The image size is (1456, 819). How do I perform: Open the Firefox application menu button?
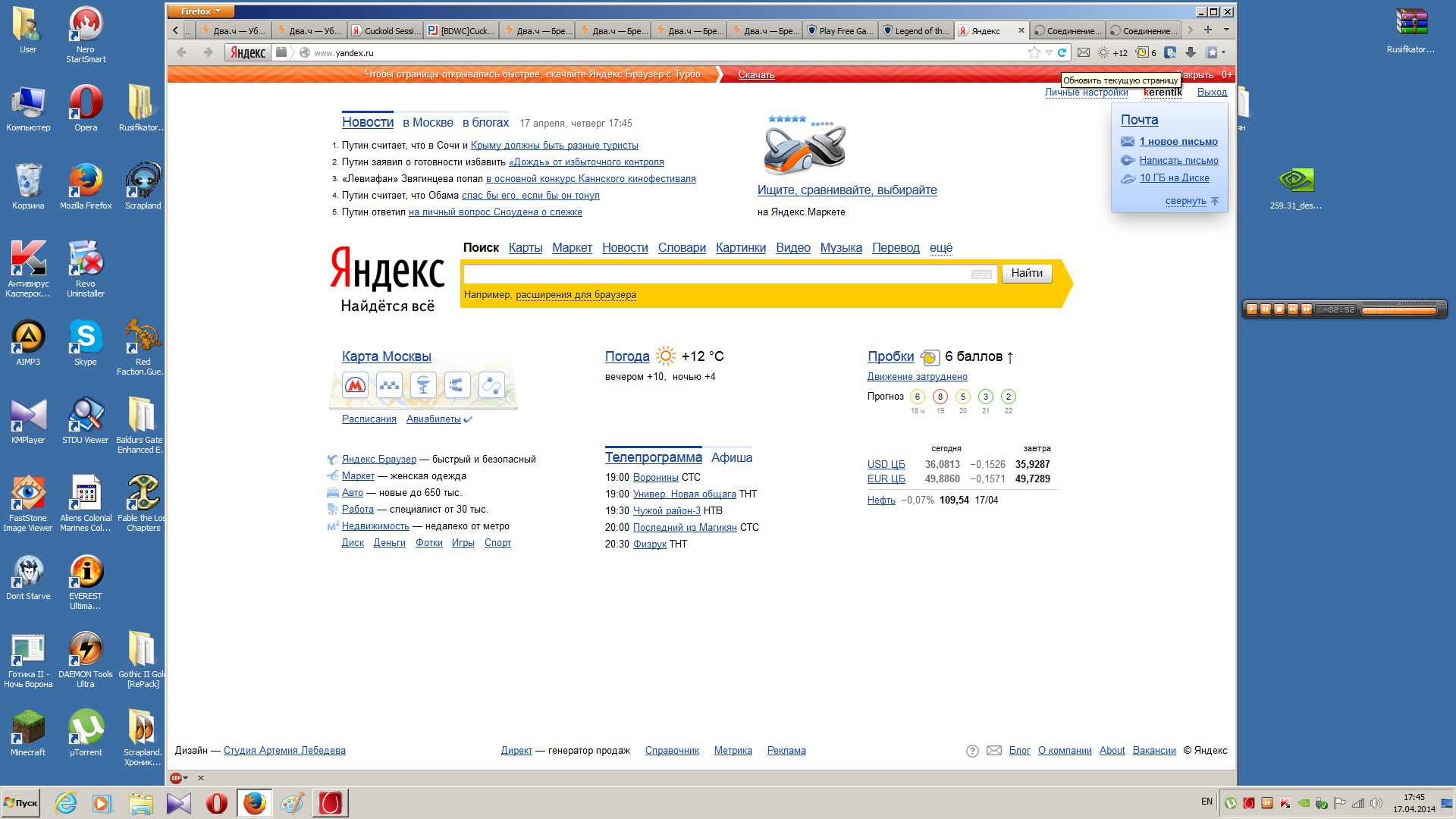point(201,11)
